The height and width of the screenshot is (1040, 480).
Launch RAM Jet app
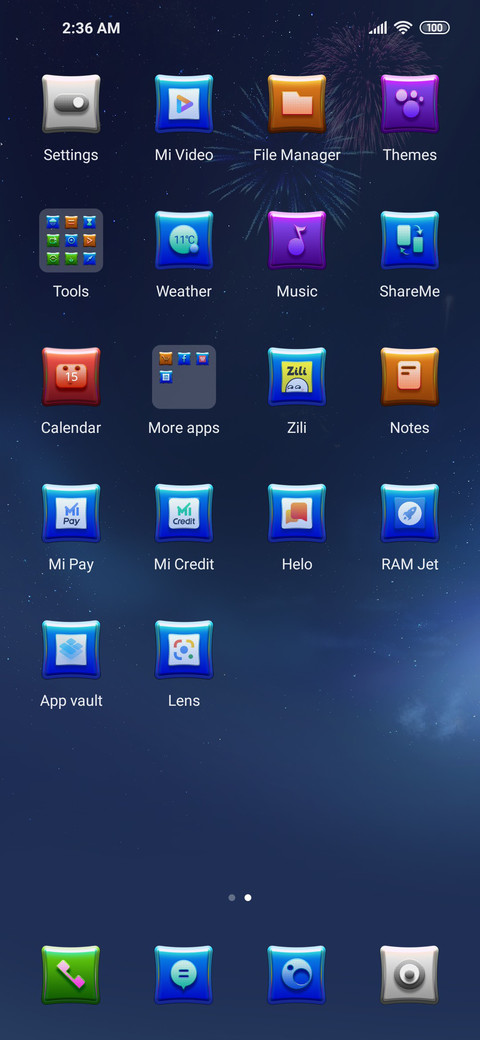[409, 513]
